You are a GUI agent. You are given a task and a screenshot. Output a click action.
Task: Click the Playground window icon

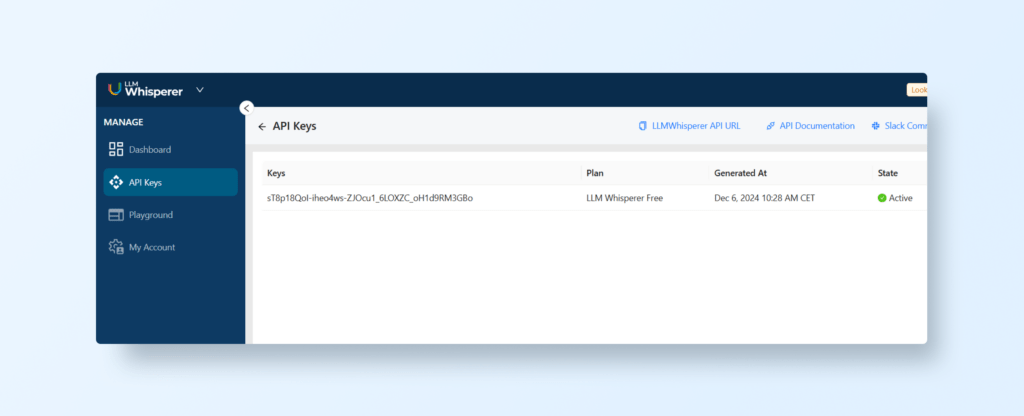click(x=115, y=215)
